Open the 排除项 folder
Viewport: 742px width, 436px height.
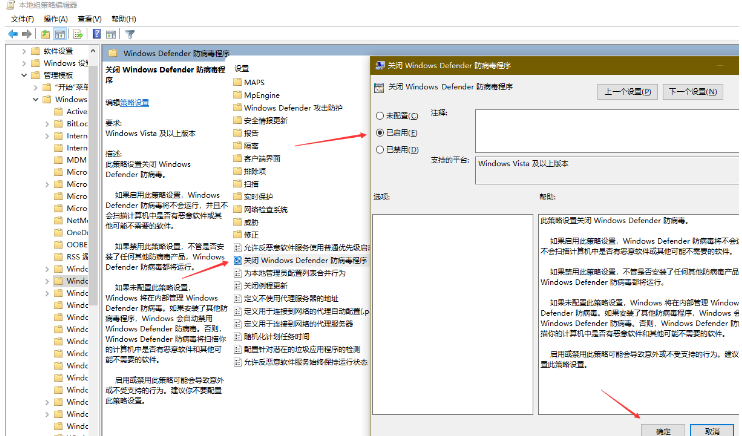[250, 171]
